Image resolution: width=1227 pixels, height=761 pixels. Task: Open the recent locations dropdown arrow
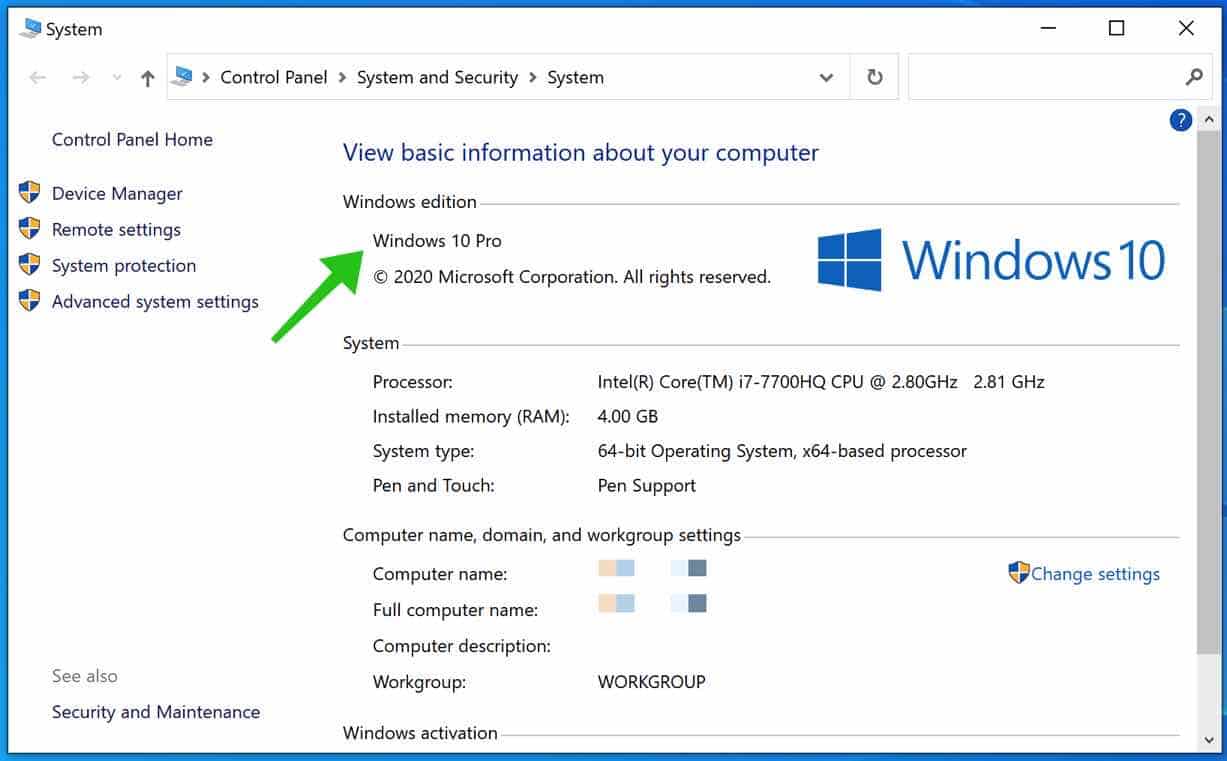116,78
